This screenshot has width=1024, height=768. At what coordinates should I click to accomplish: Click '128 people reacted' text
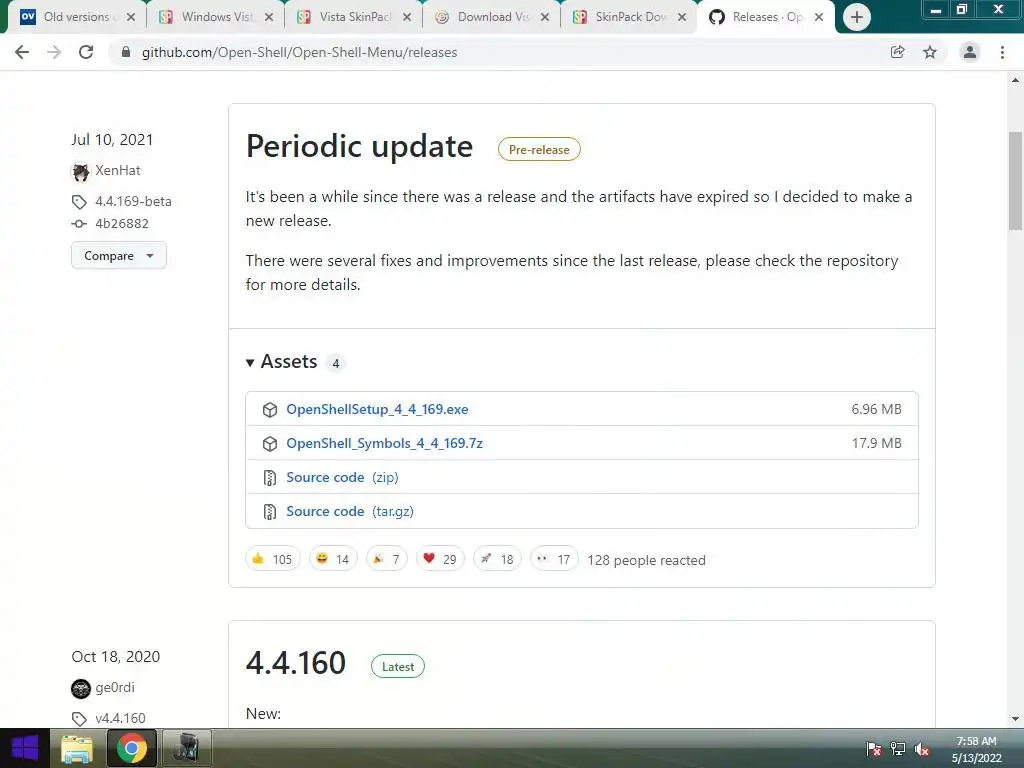coord(646,560)
